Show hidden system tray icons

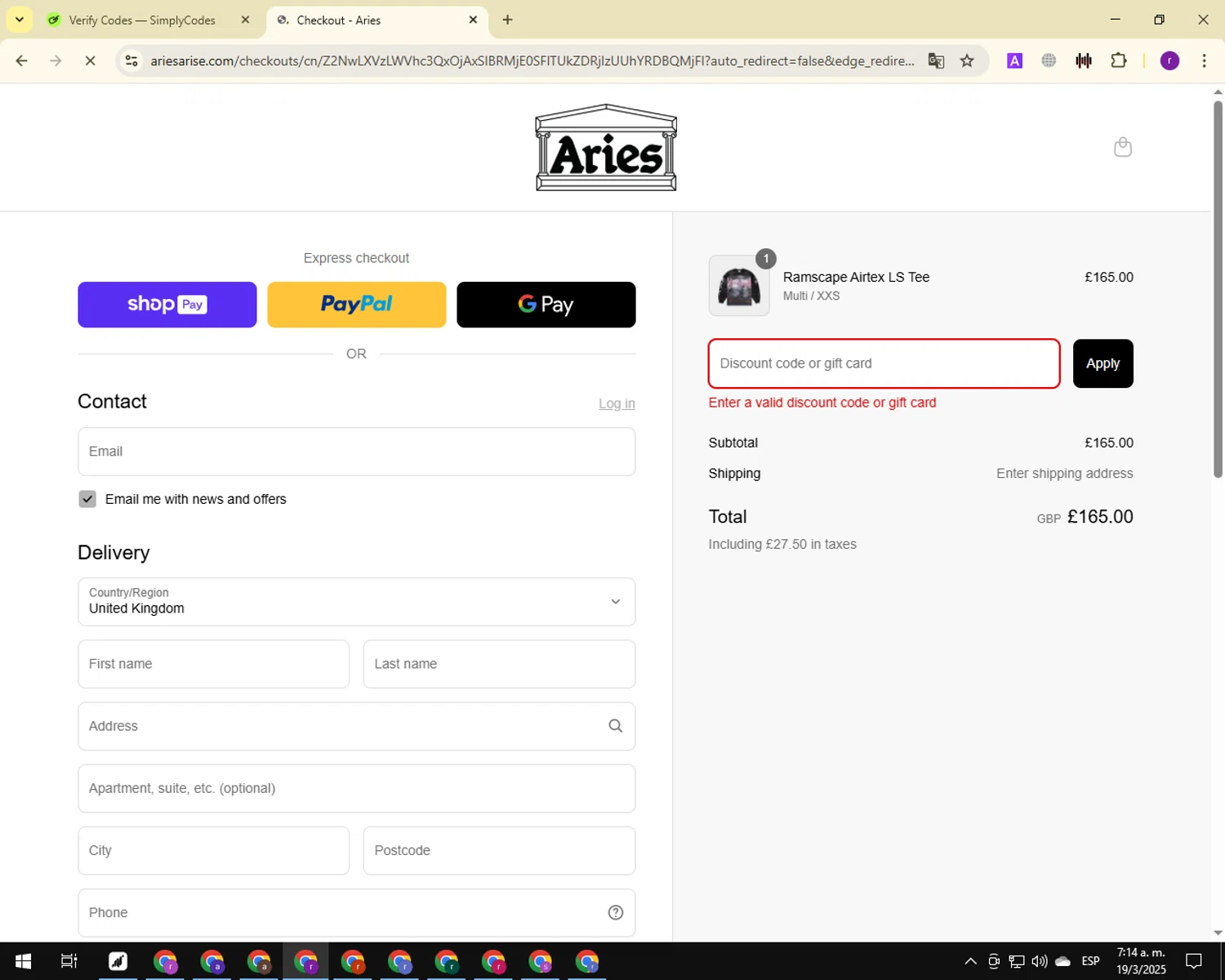(970, 961)
